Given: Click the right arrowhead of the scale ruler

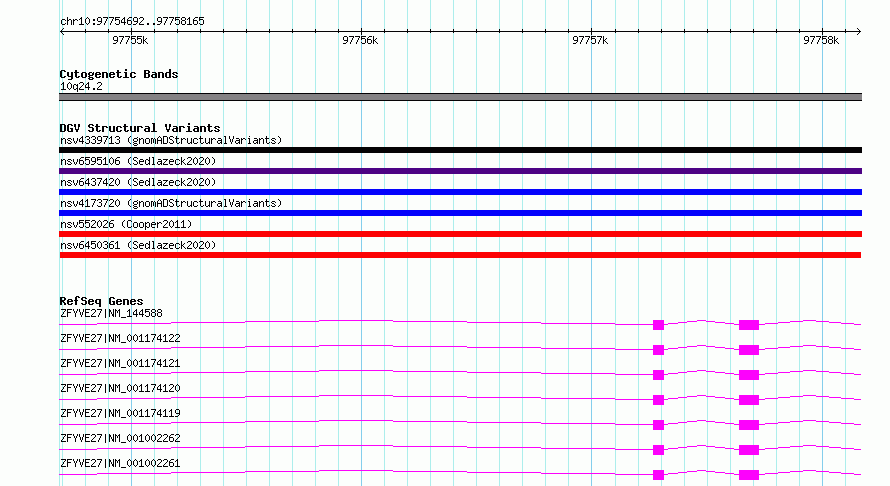Looking at the screenshot, I should point(858,32).
